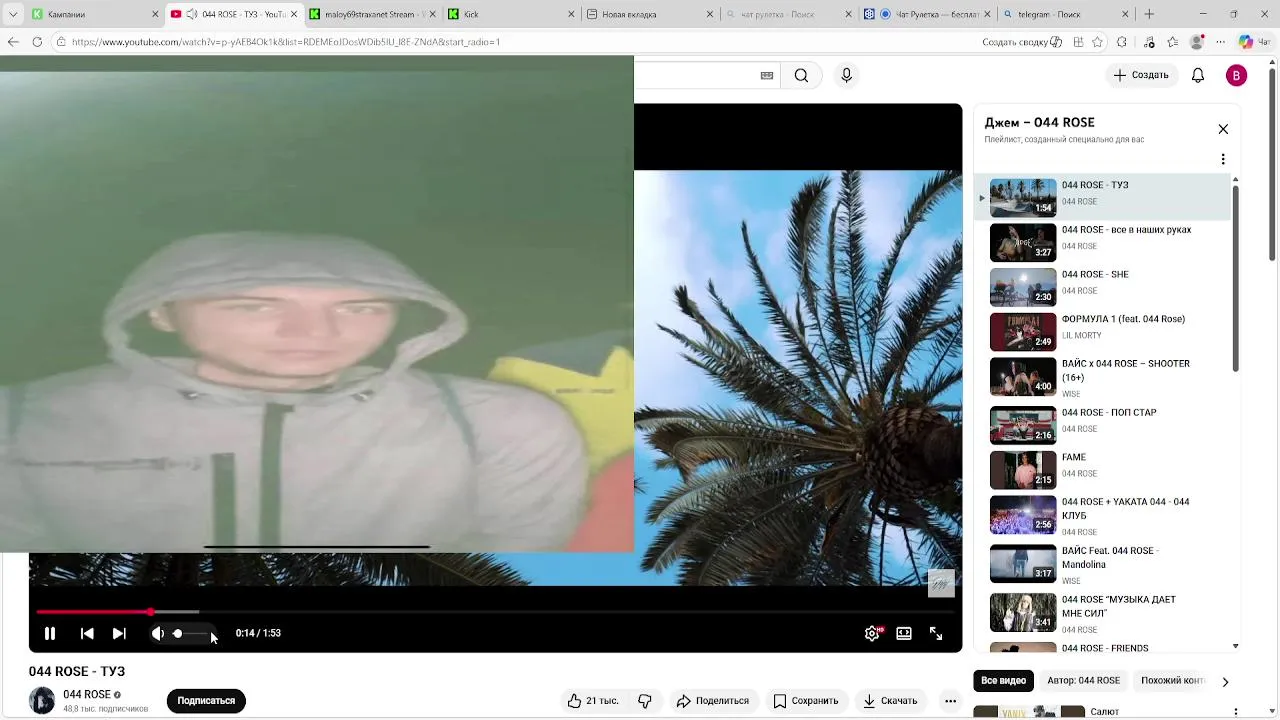Skip to next video in playlist
1280x720 pixels.
[x=119, y=633]
